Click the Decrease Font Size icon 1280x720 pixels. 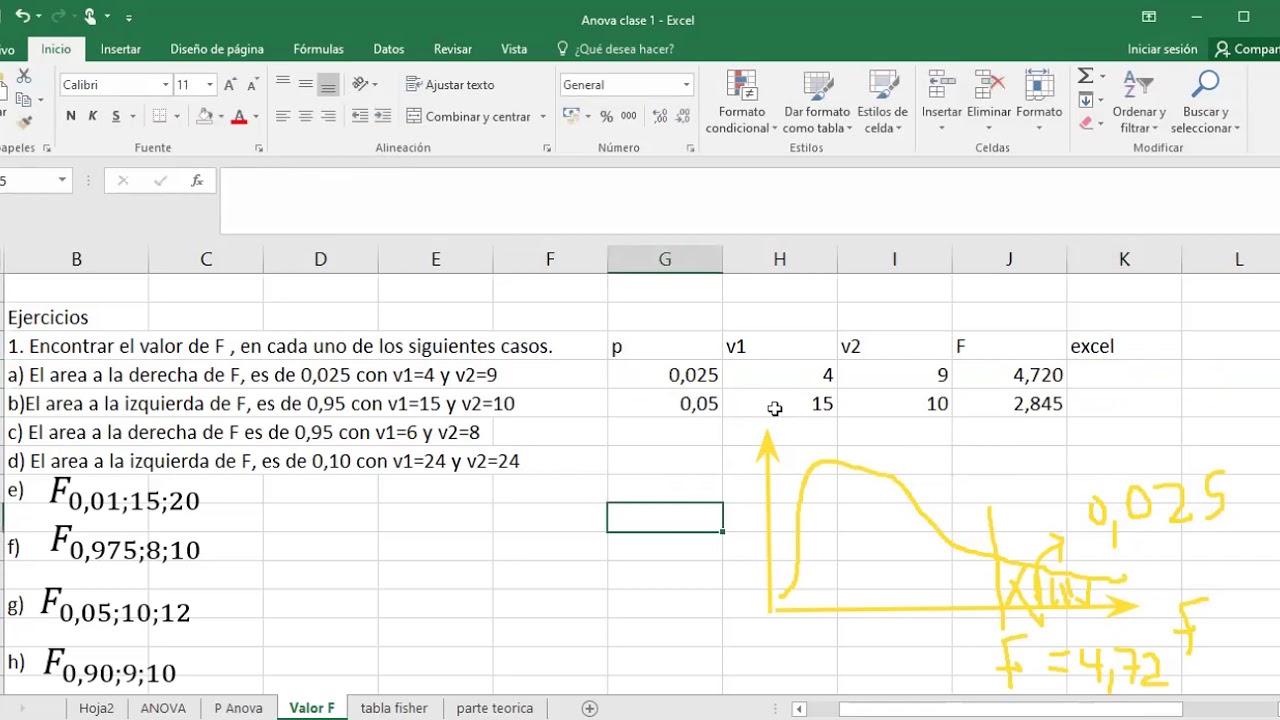tap(253, 85)
